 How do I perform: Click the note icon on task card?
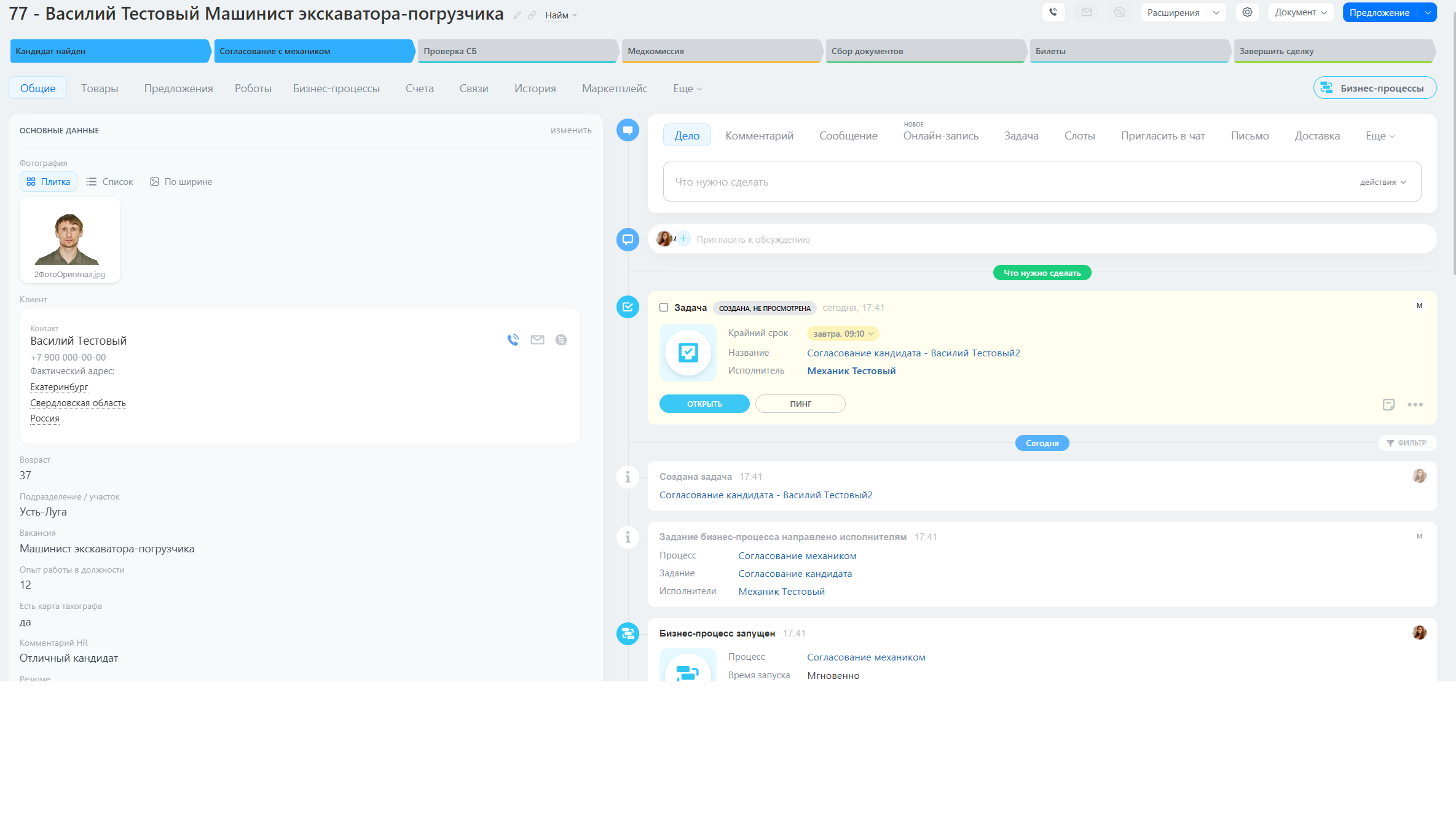coord(1388,404)
